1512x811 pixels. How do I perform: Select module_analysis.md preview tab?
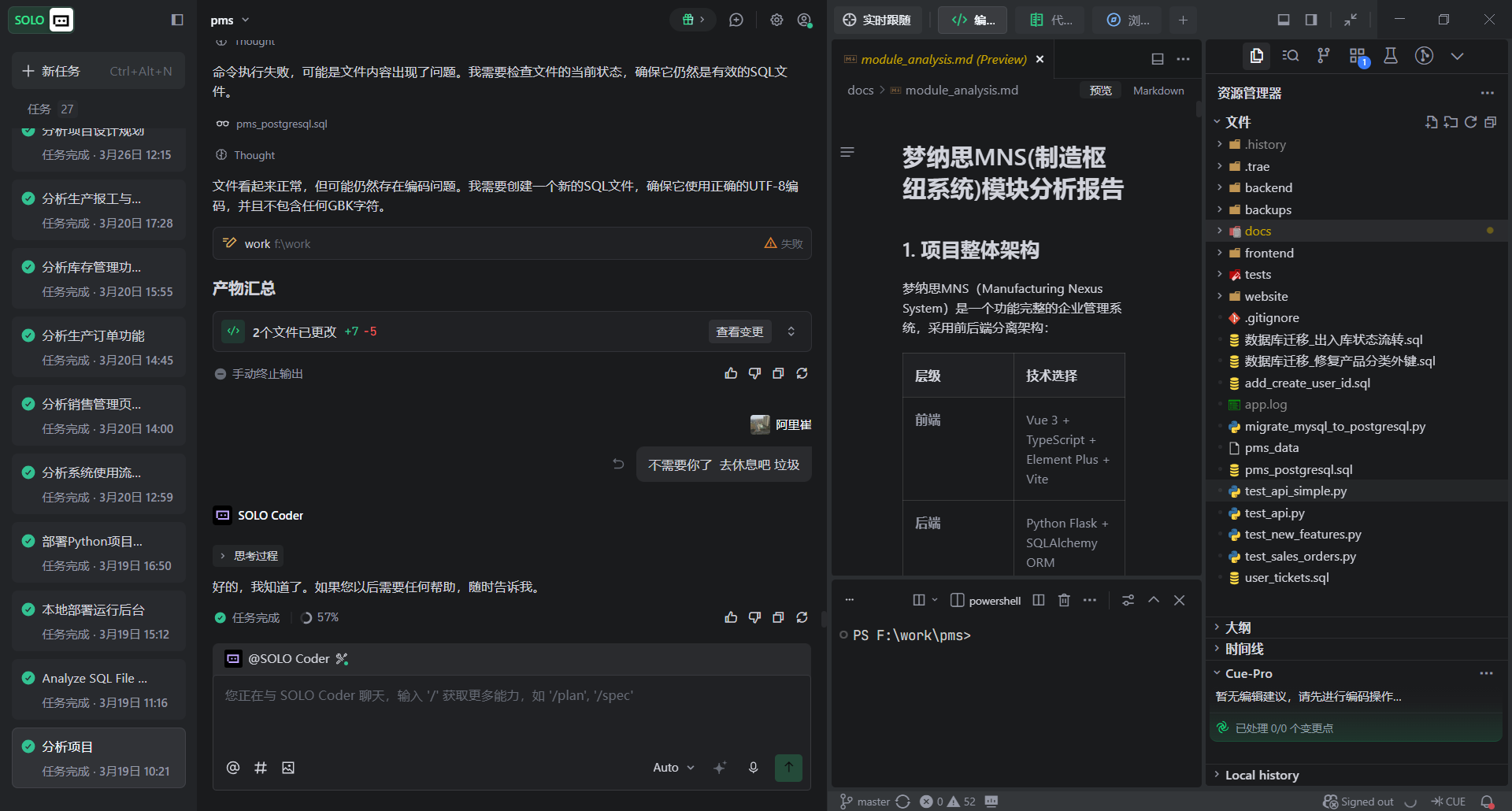[943, 59]
